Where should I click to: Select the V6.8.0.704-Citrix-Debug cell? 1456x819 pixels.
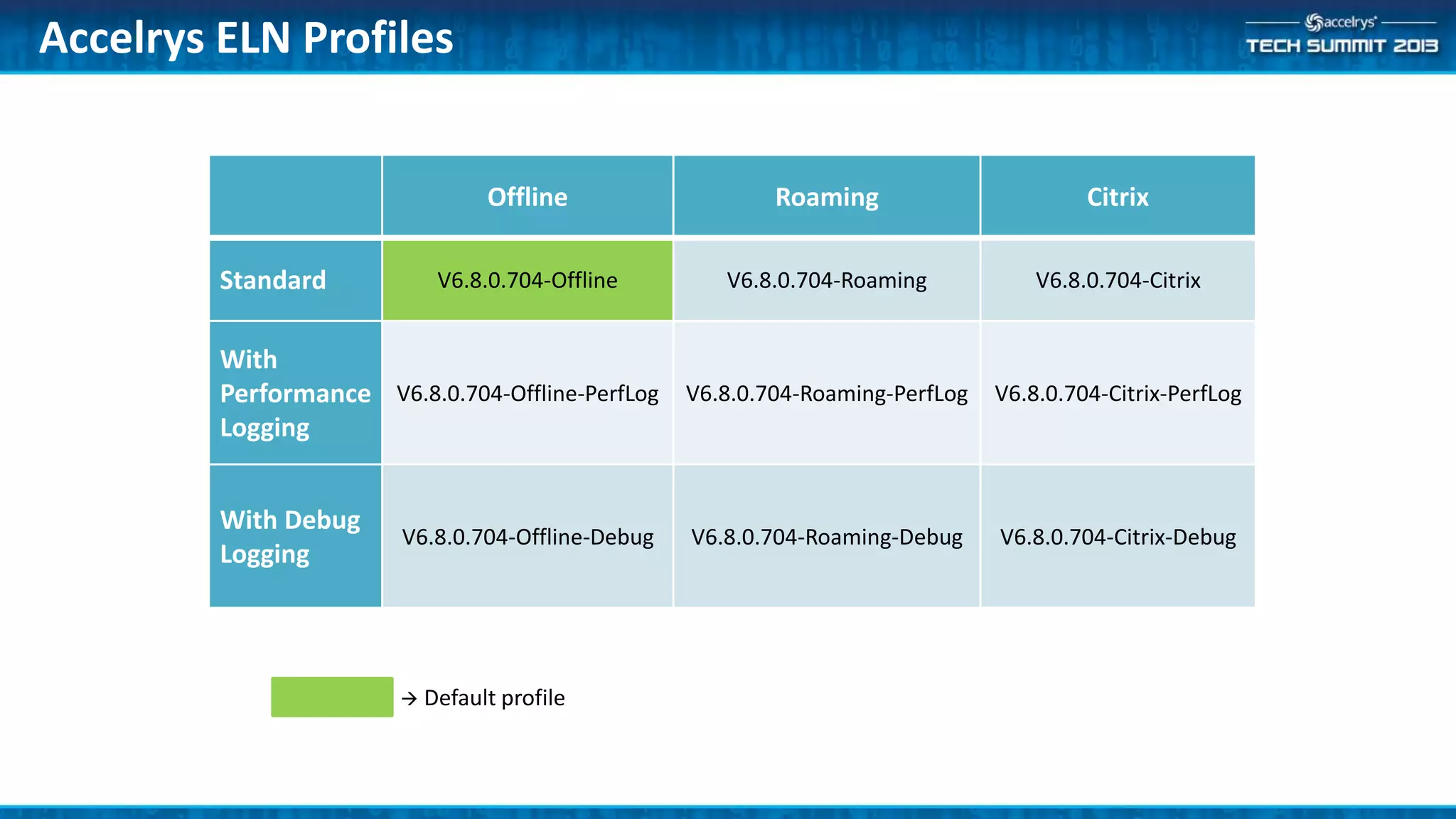tap(1118, 537)
